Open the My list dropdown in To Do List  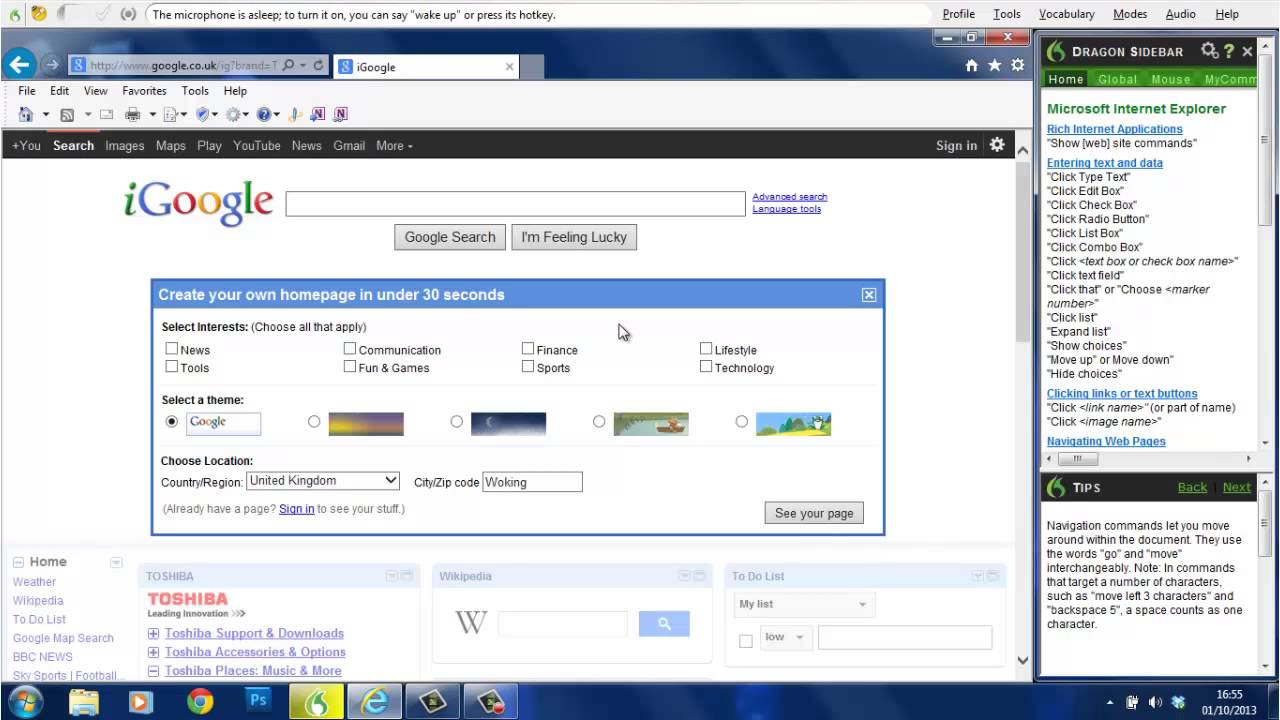tap(804, 604)
